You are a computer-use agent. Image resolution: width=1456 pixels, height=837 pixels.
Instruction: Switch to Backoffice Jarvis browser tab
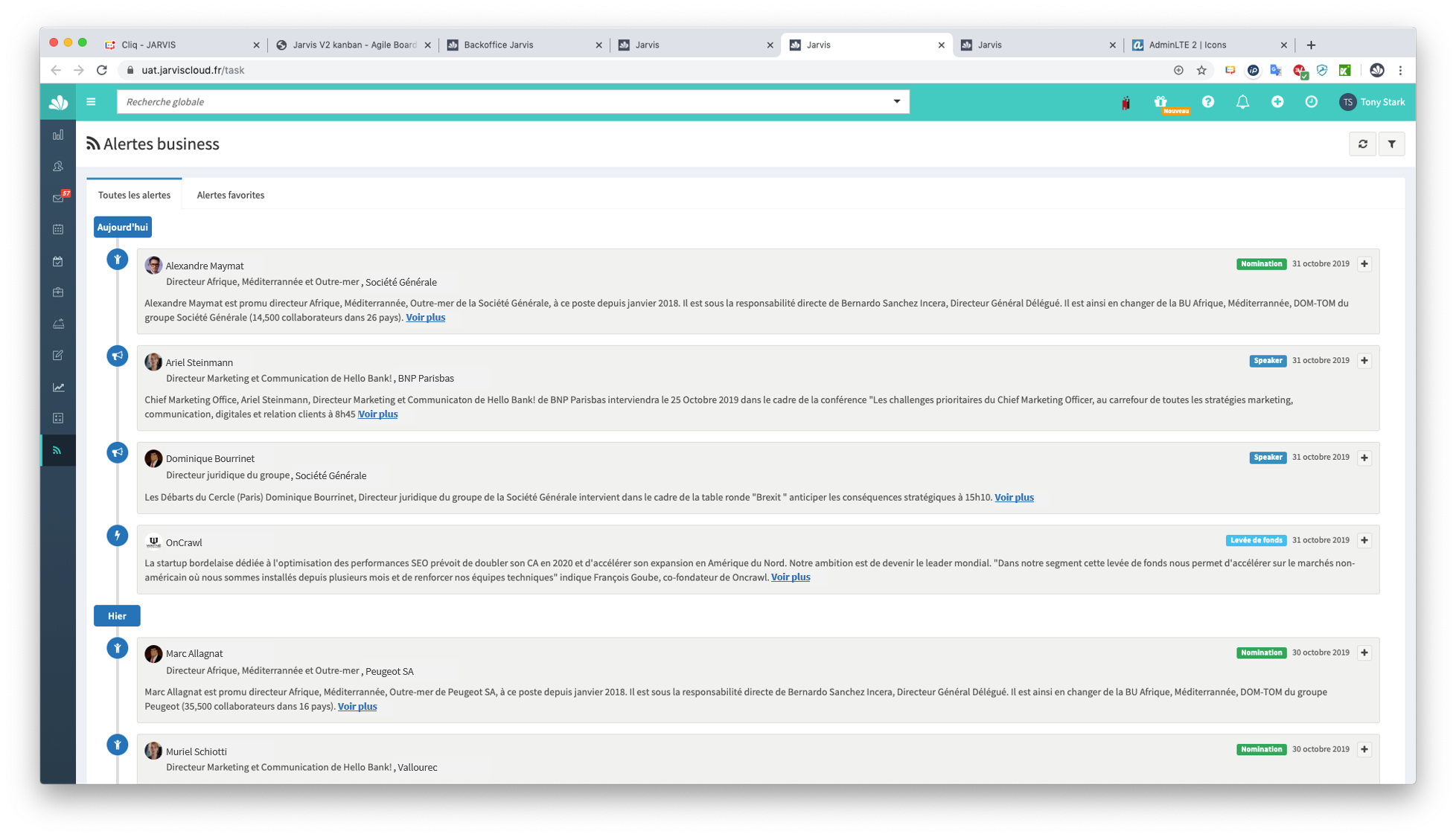point(525,45)
